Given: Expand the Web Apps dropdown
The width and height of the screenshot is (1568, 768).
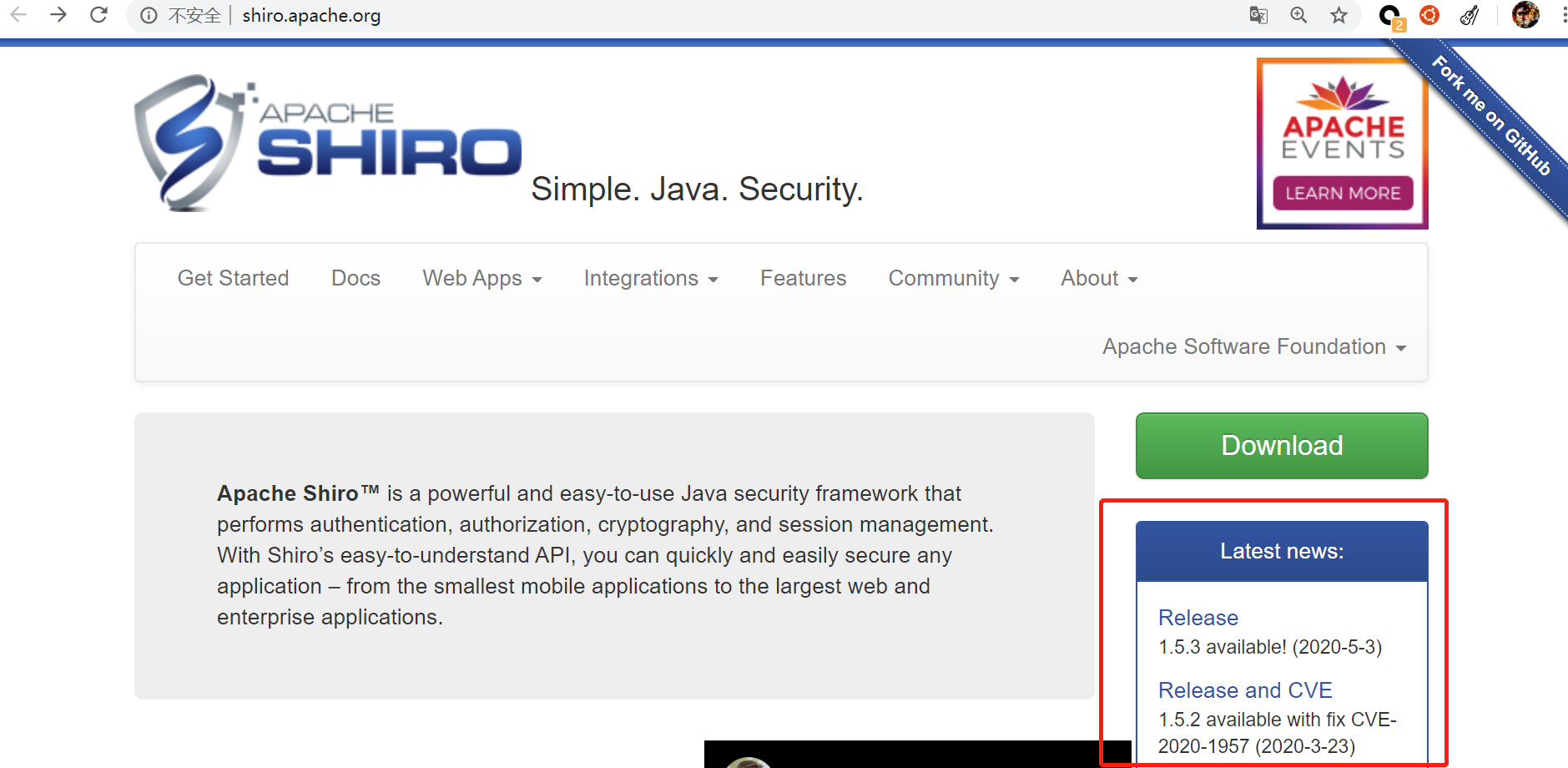Looking at the screenshot, I should pos(482,278).
